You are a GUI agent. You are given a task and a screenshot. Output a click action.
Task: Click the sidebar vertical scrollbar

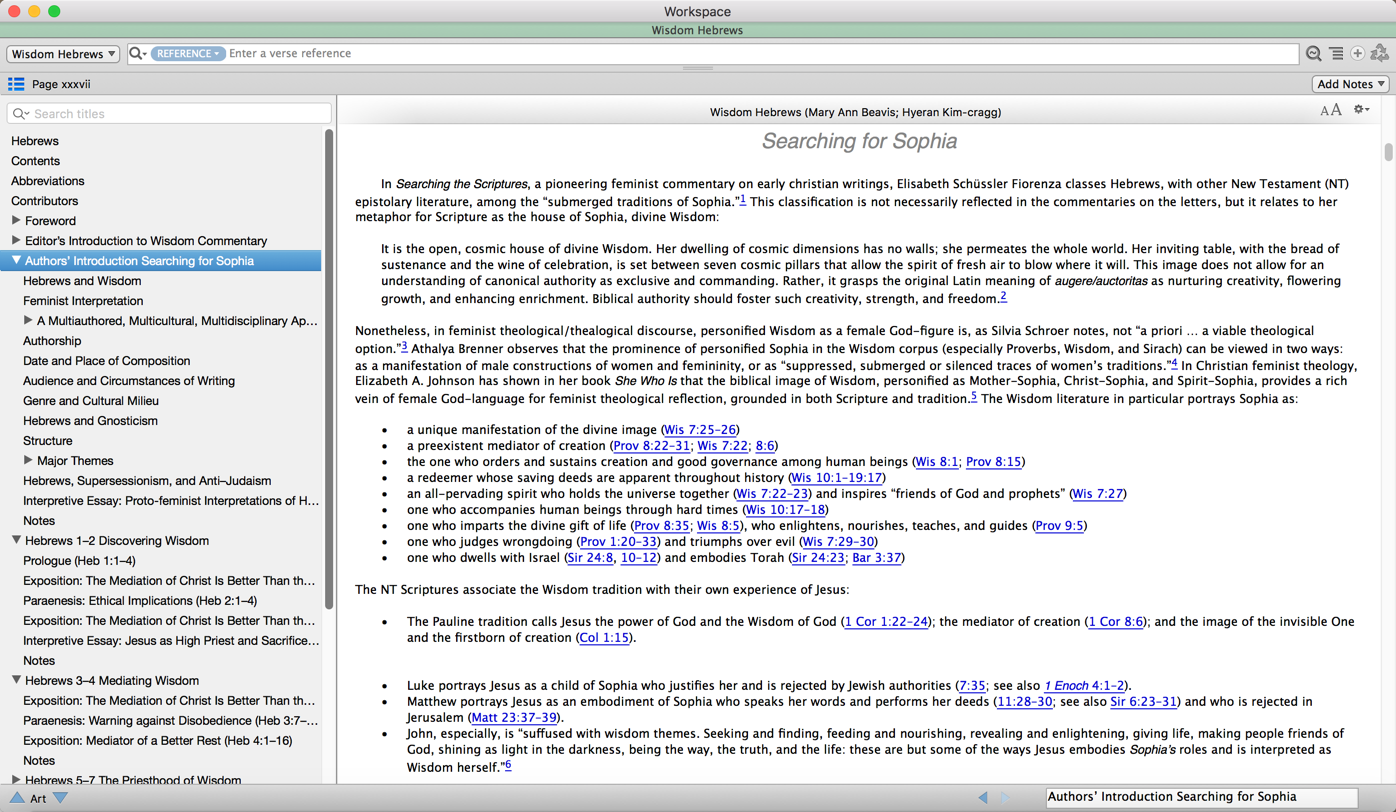[329, 370]
